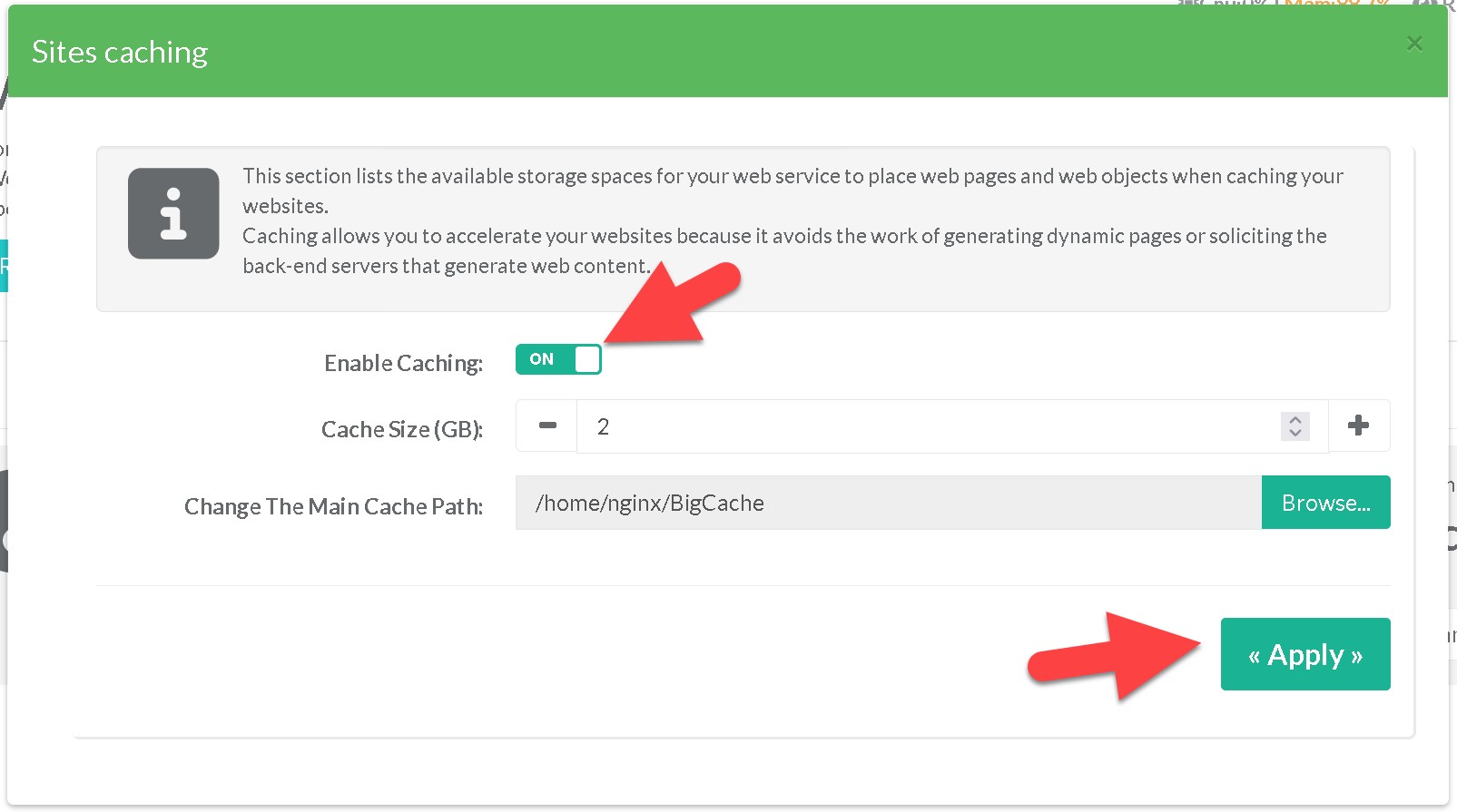
Task: Click the Cache Size (GB) label
Action: (x=401, y=429)
